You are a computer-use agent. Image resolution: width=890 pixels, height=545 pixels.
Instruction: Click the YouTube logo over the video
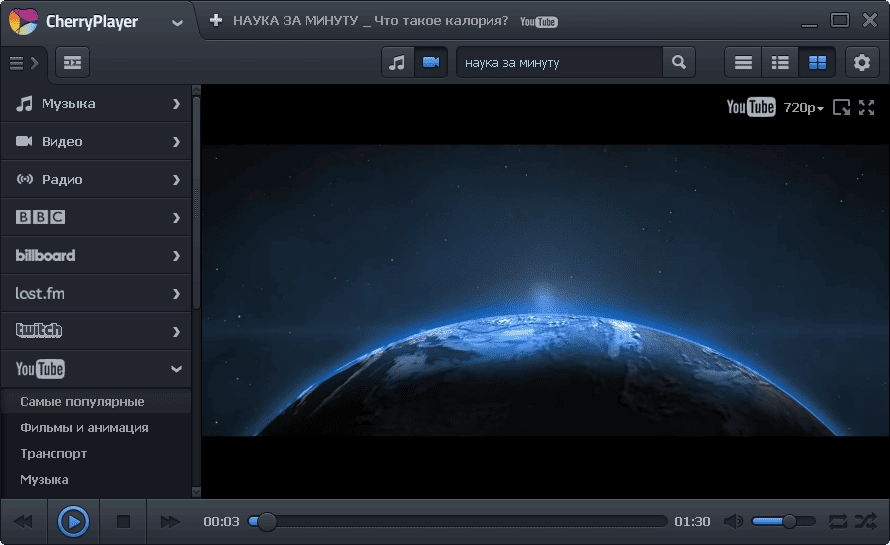tap(750, 107)
